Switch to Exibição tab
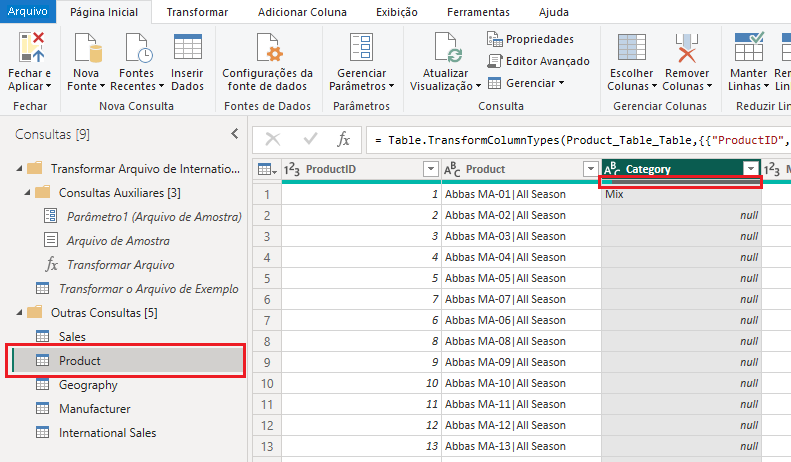The height and width of the screenshot is (462, 791). coord(397,12)
